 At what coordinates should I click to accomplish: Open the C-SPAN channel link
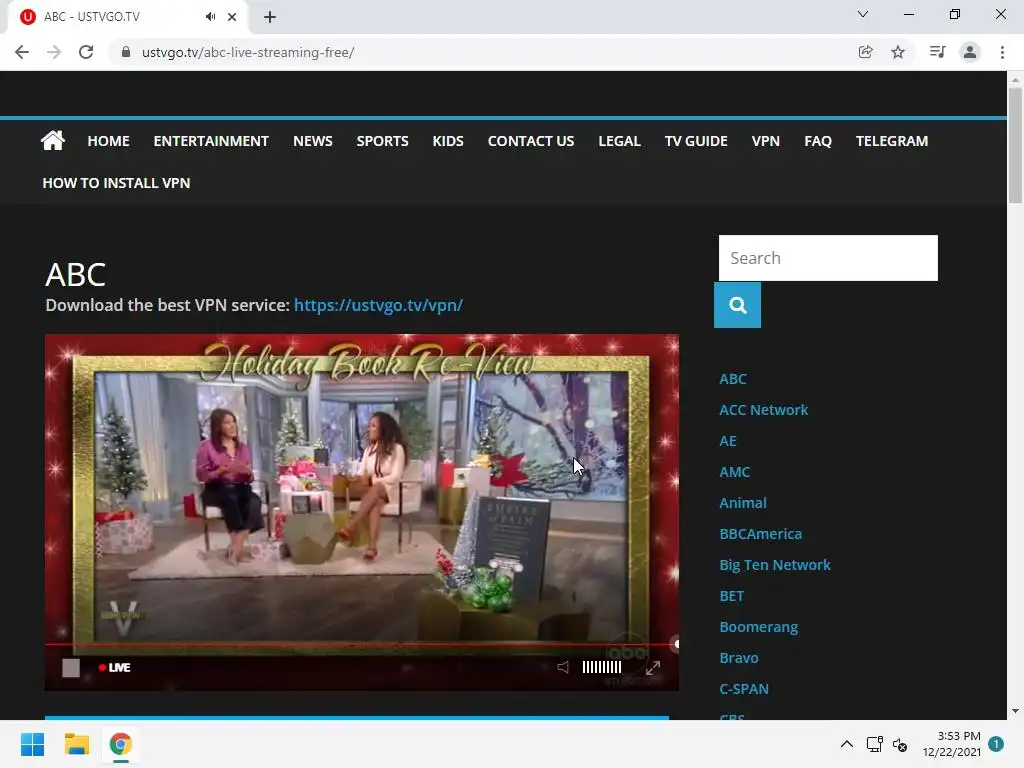coord(744,689)
